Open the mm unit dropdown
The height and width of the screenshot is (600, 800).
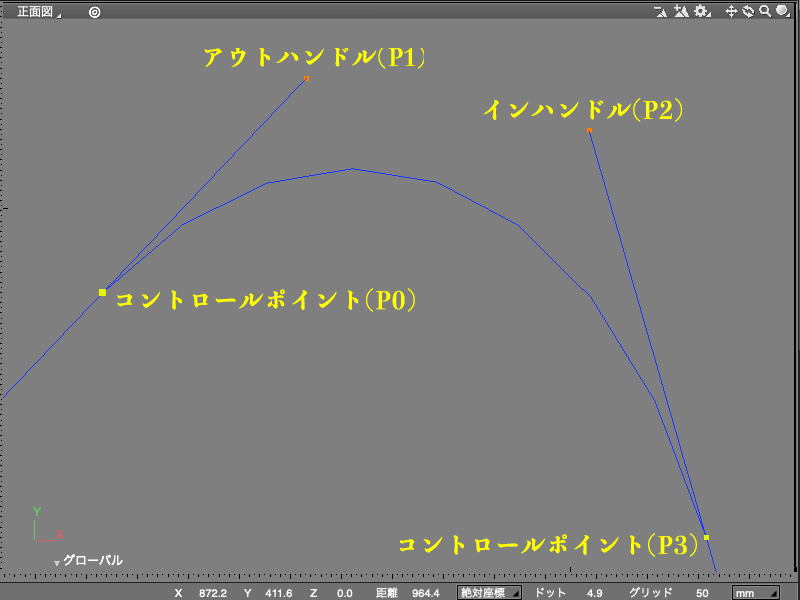pos(756,593)
